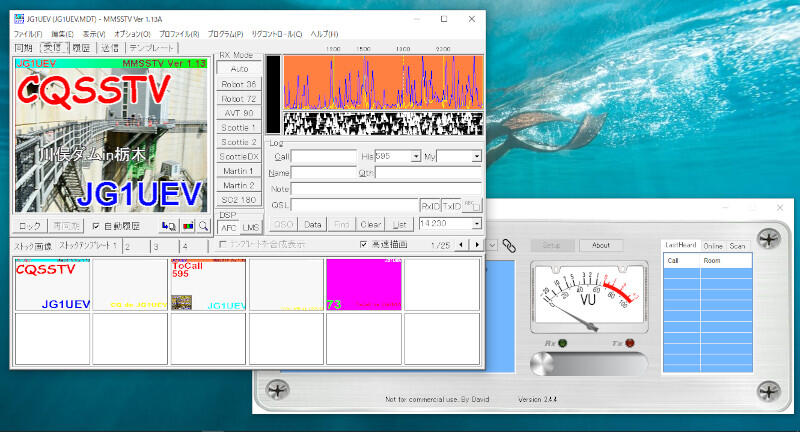
Task: Click the TxID button in the Log panel
Action: [451, 206]
